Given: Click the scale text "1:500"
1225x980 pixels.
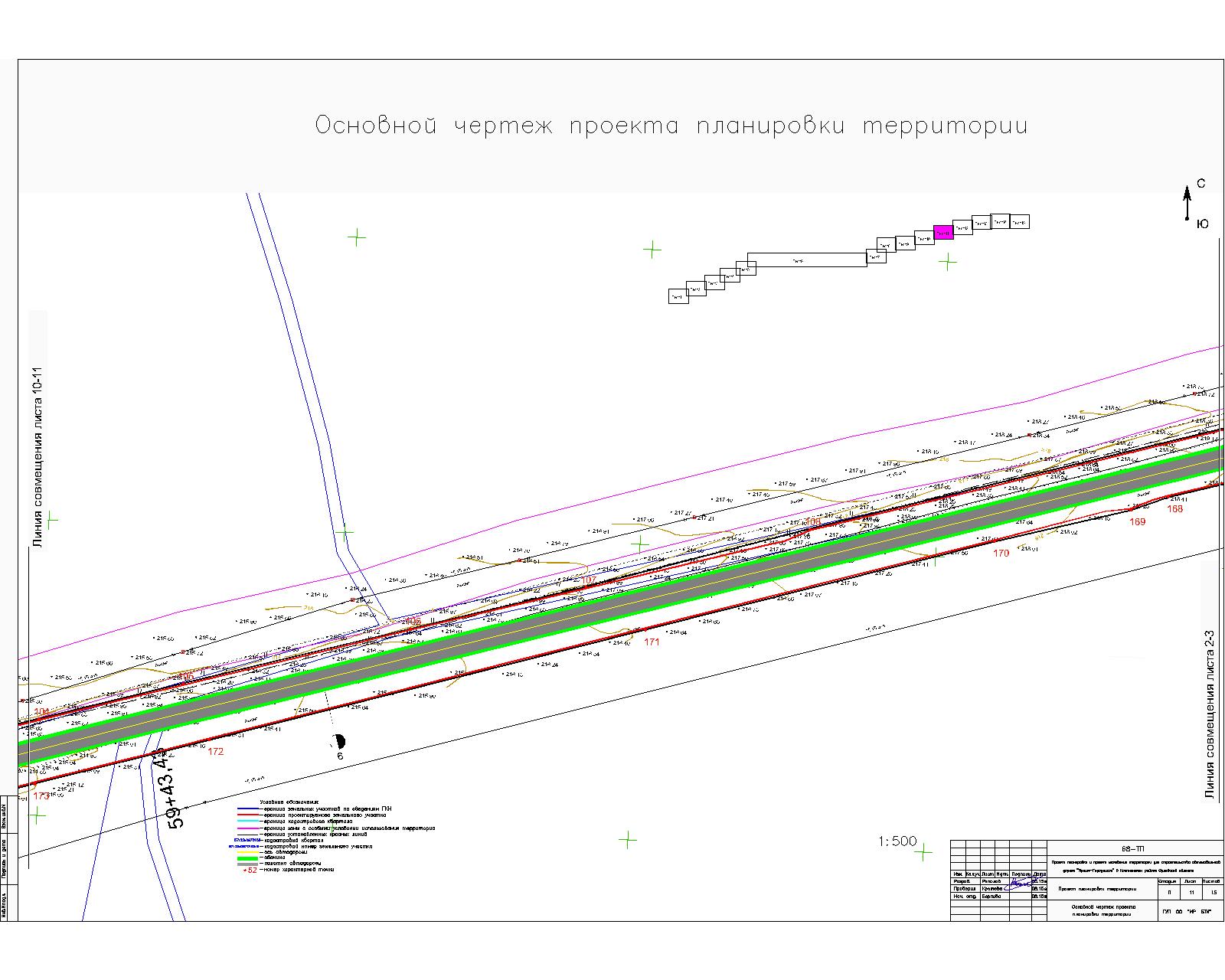Looking at the screenshot, I should point(898,841).
